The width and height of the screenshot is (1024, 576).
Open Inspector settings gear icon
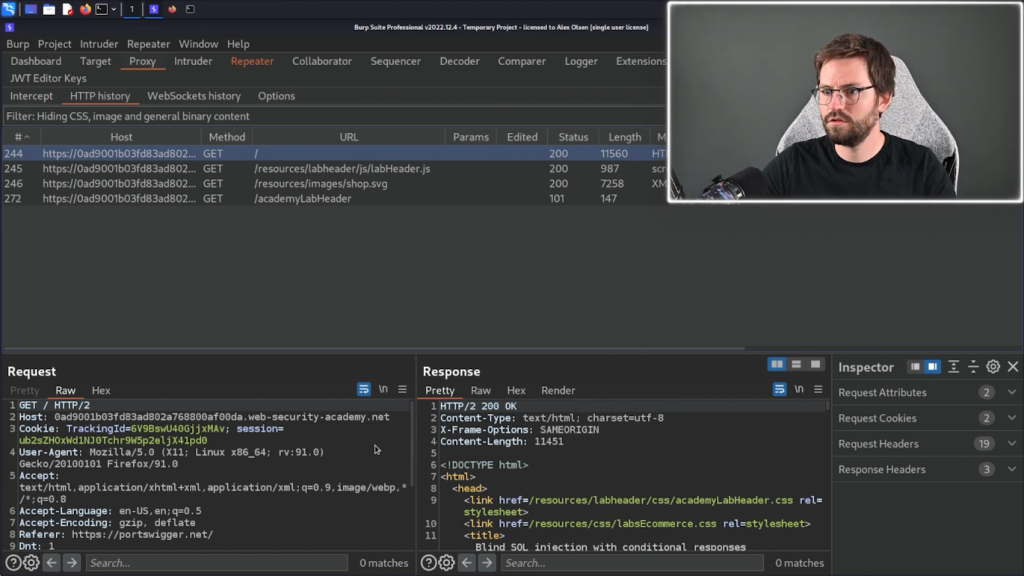(993, 367)
